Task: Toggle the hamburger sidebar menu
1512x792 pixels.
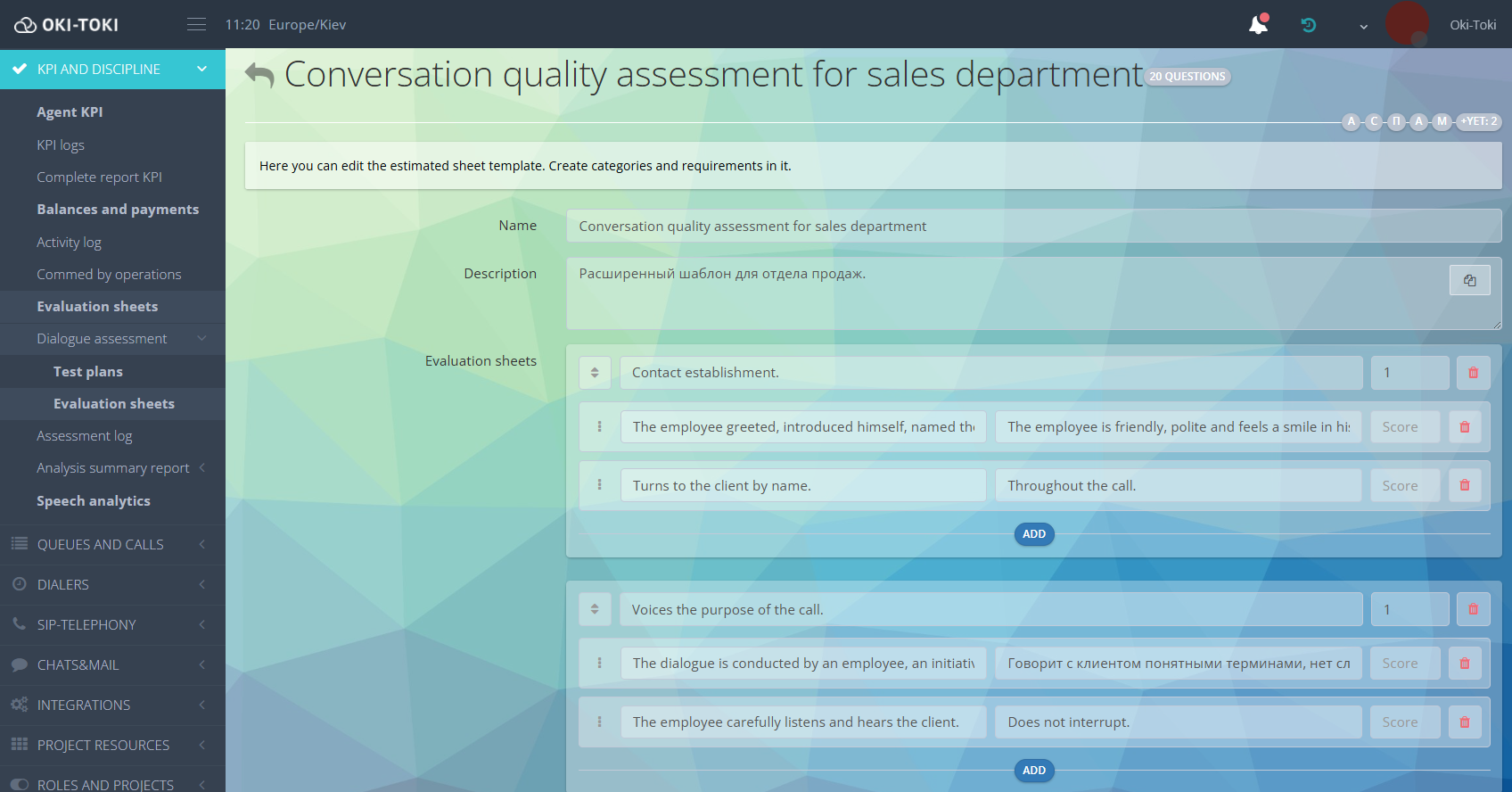Action: click(196, 25)
